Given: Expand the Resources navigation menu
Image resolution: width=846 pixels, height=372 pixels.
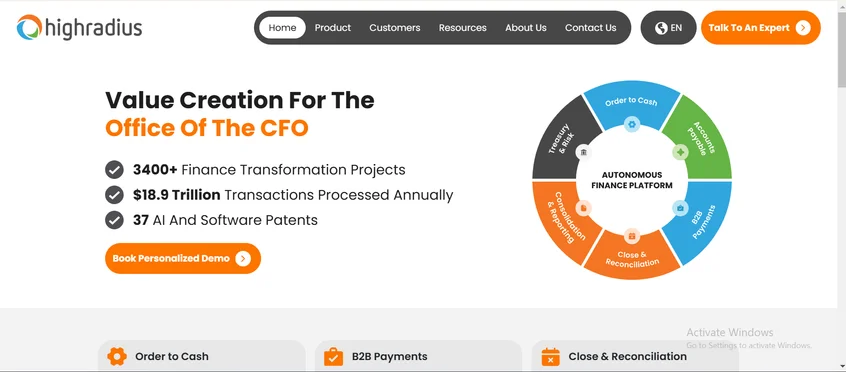Looking at the screenshot, I should [x=462, y=28].
